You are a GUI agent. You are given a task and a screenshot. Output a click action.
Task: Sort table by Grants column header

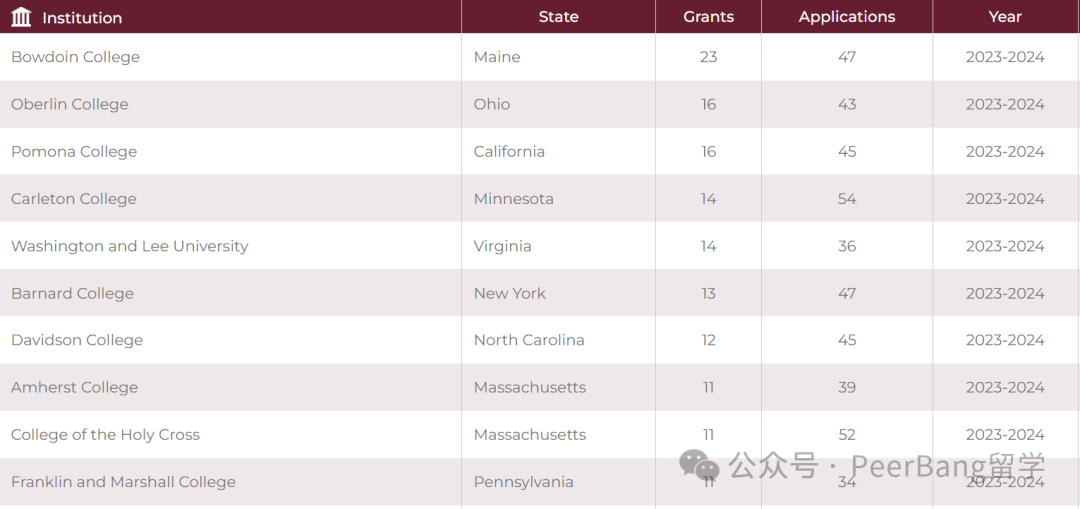point(708,17)
